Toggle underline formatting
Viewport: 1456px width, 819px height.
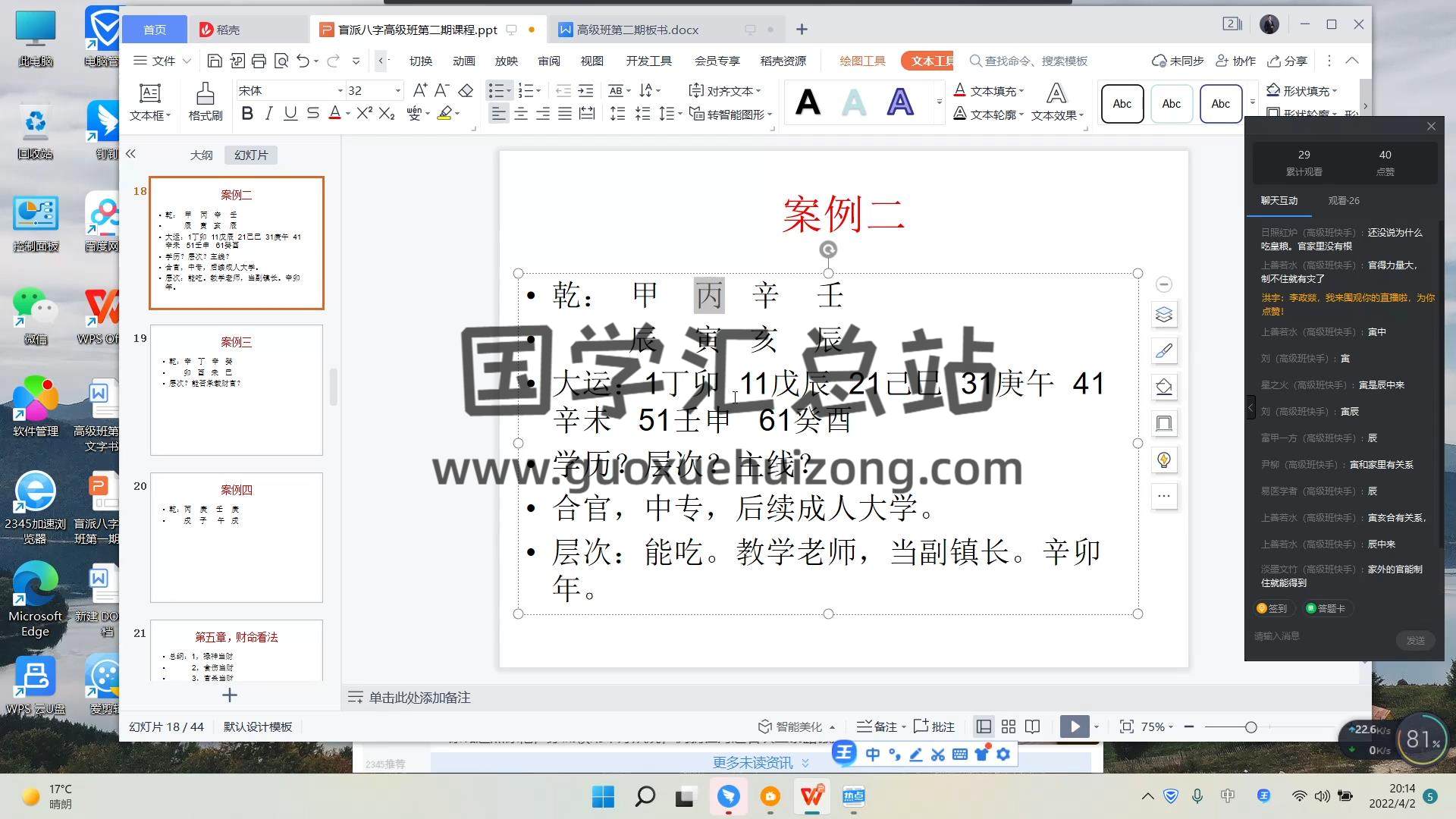(290, 114)
